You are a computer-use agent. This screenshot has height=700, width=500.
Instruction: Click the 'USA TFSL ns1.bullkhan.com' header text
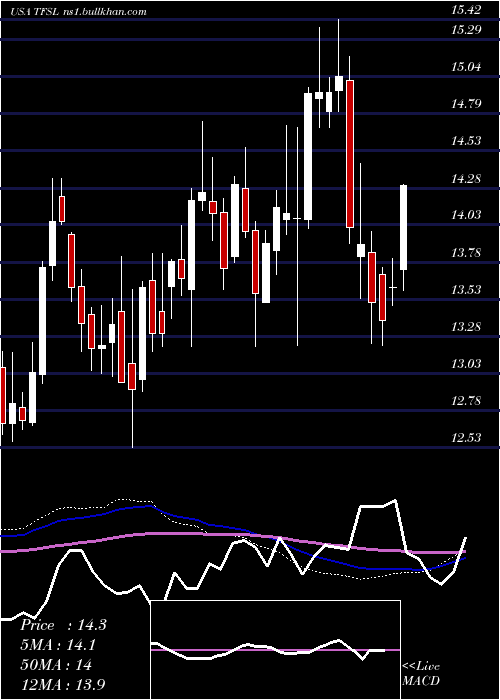[79, 12]
